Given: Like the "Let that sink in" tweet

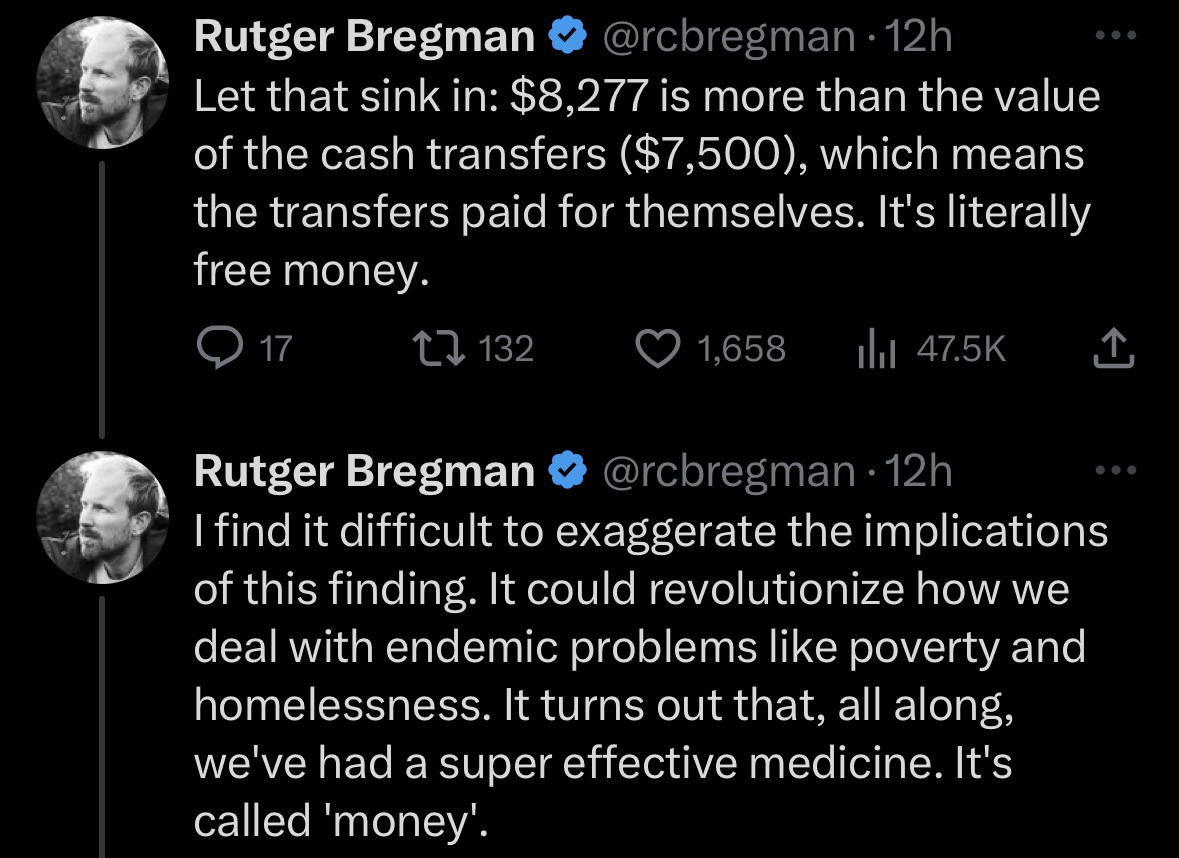Looking at the screenshot, I should [x=659, y=348].
